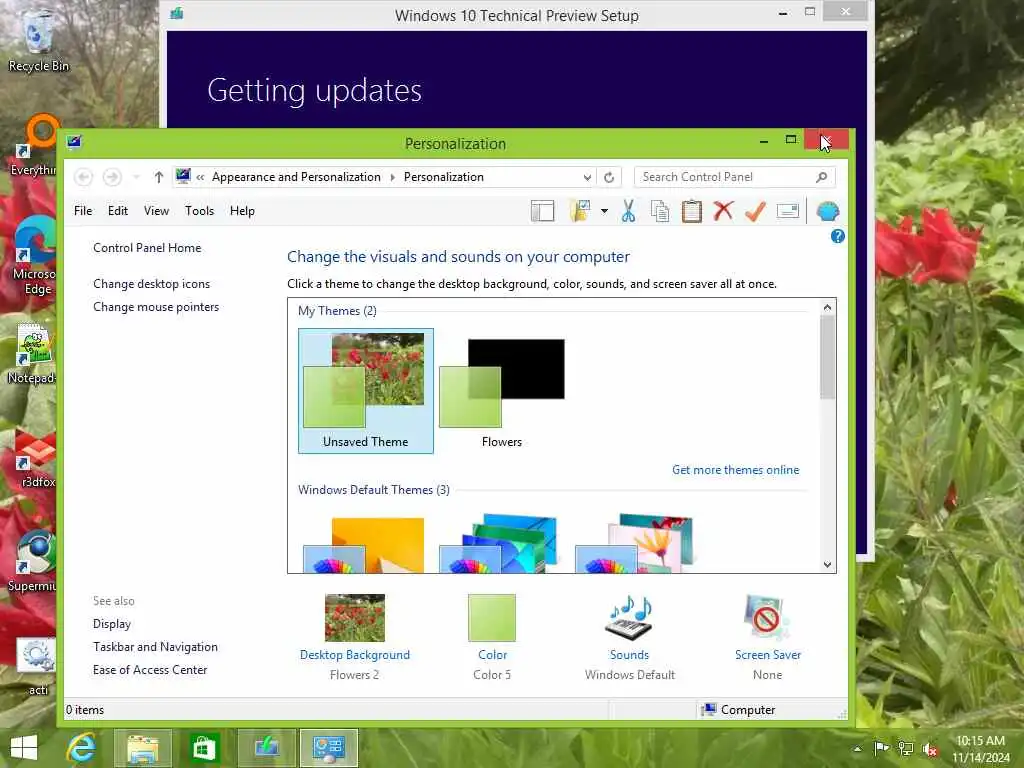Open the Edit menu

118,211
